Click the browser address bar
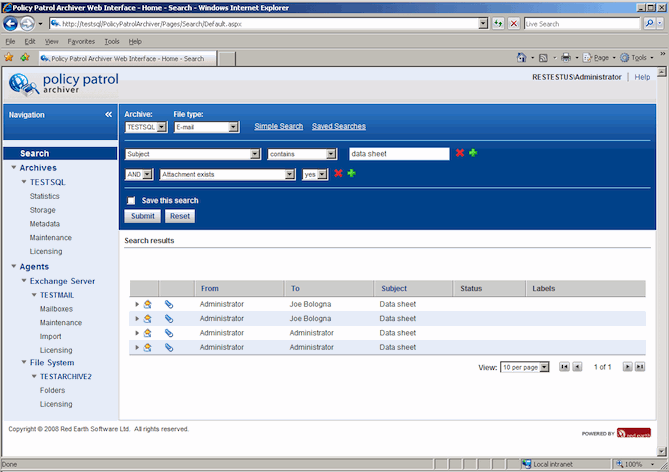 point(264,24)
